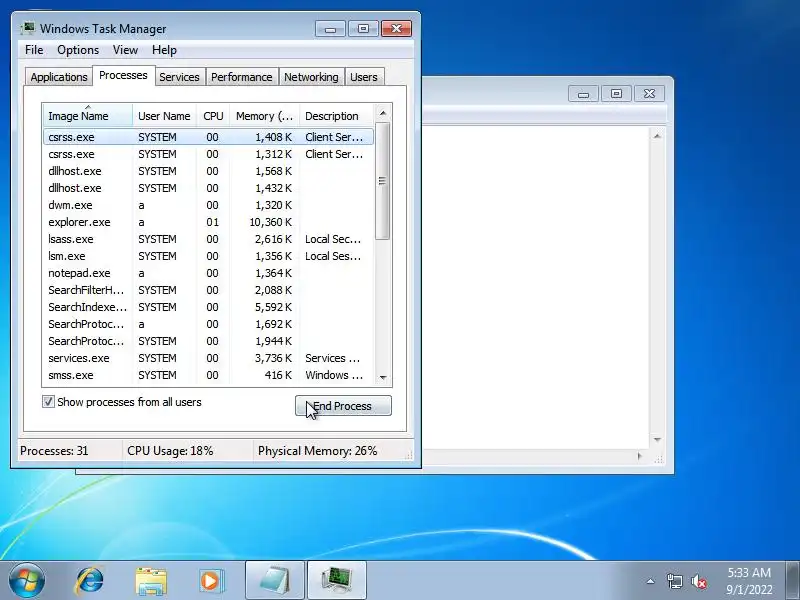Image resolution: width=800 pixels, height=600 pixels.
Task: Open network status tray icon
Action: click(674, 581)
